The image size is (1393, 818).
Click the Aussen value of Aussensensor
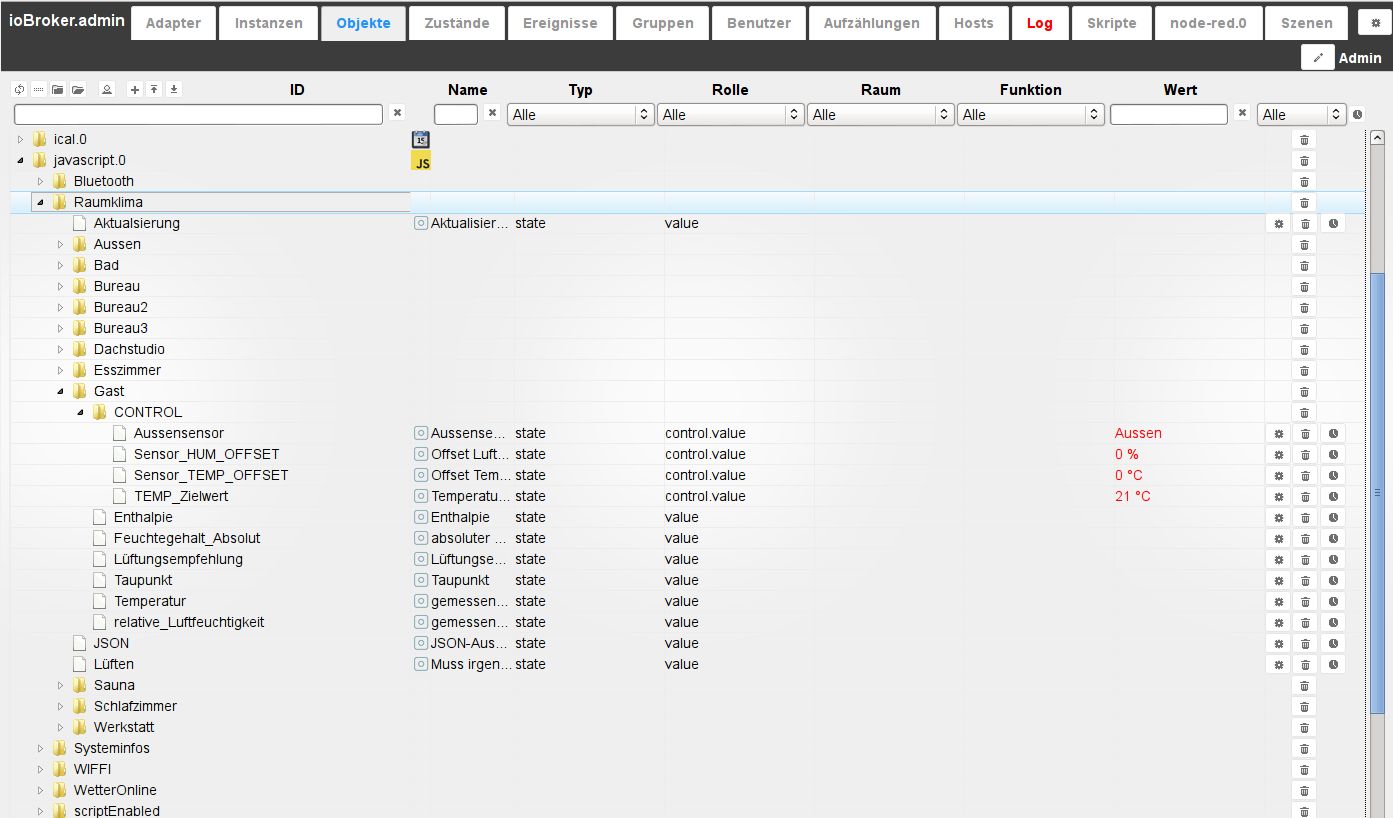(x=1138, y=433)
